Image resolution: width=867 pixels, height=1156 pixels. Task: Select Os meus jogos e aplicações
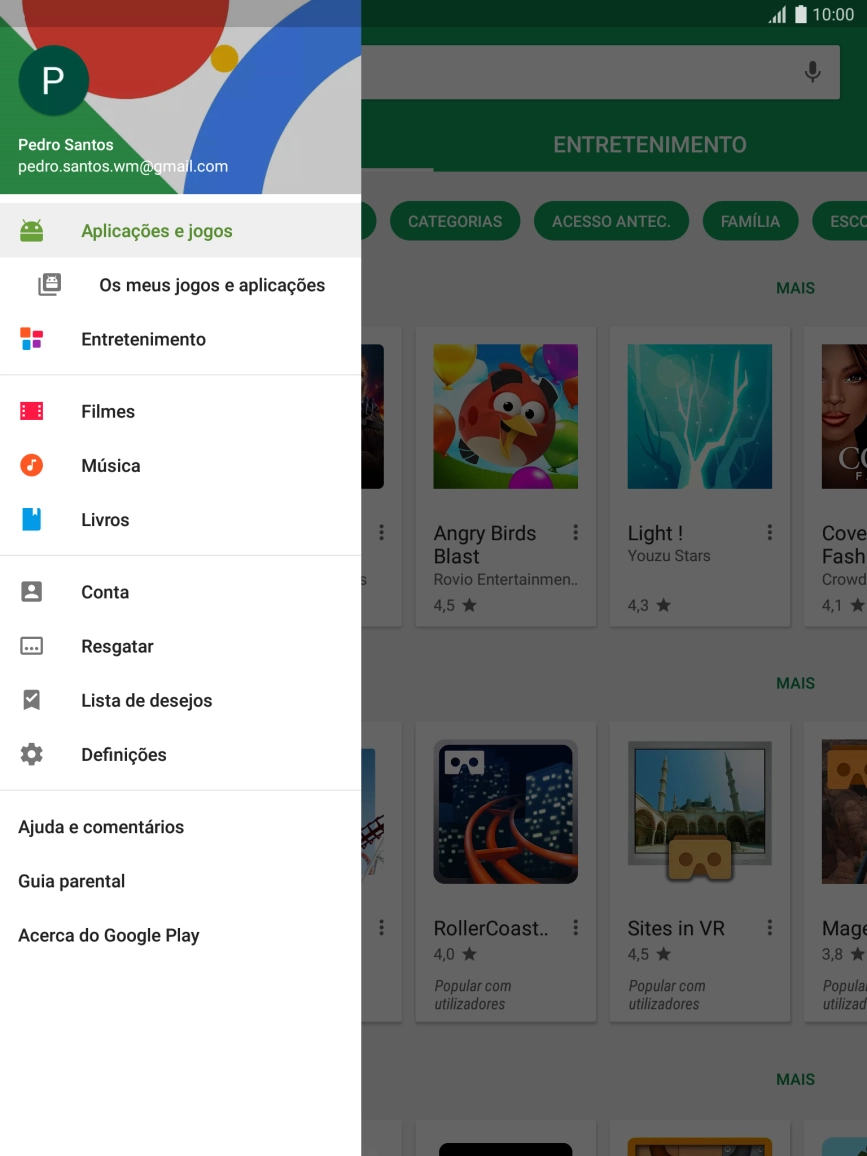coord(210,285)
